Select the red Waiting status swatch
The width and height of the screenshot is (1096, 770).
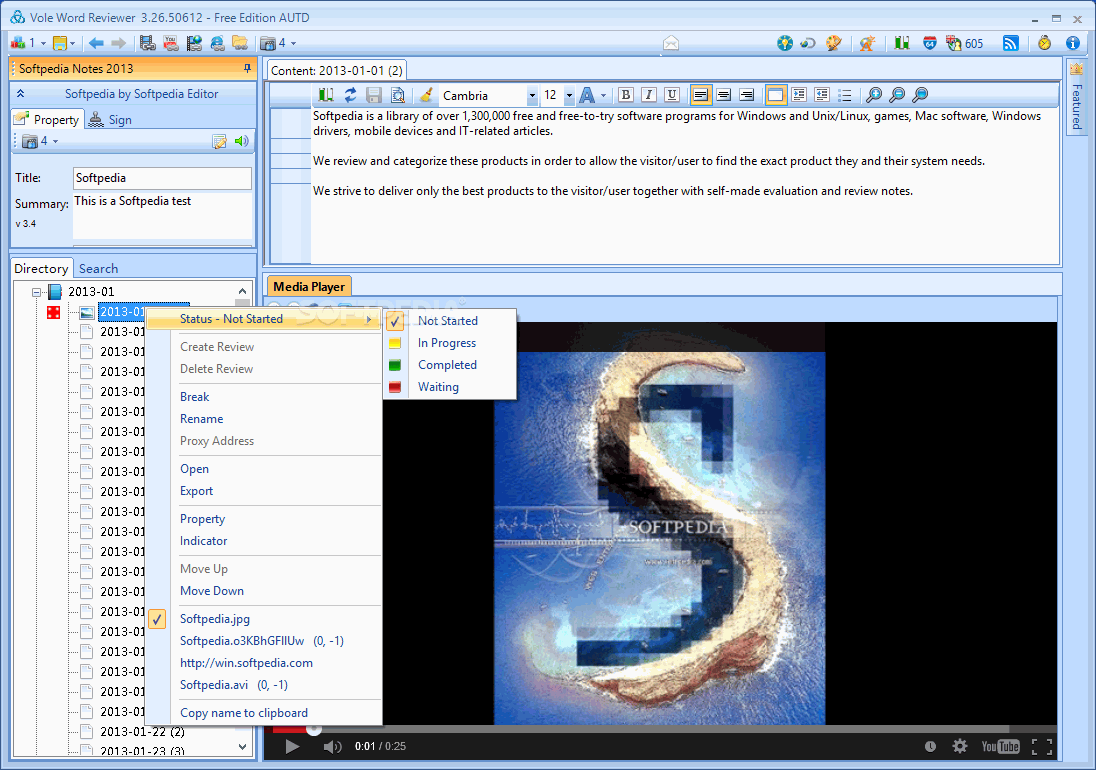coord(395,387)
